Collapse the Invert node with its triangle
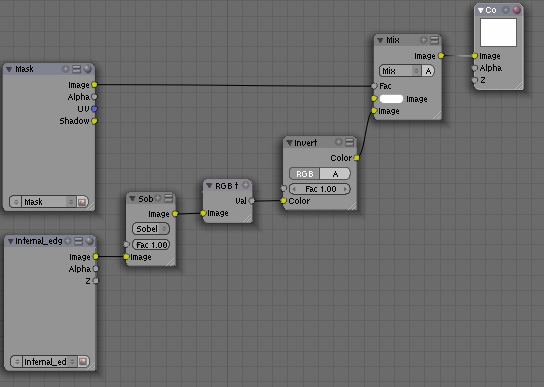The height and width of the screenshot is (387, 544). 289,143
